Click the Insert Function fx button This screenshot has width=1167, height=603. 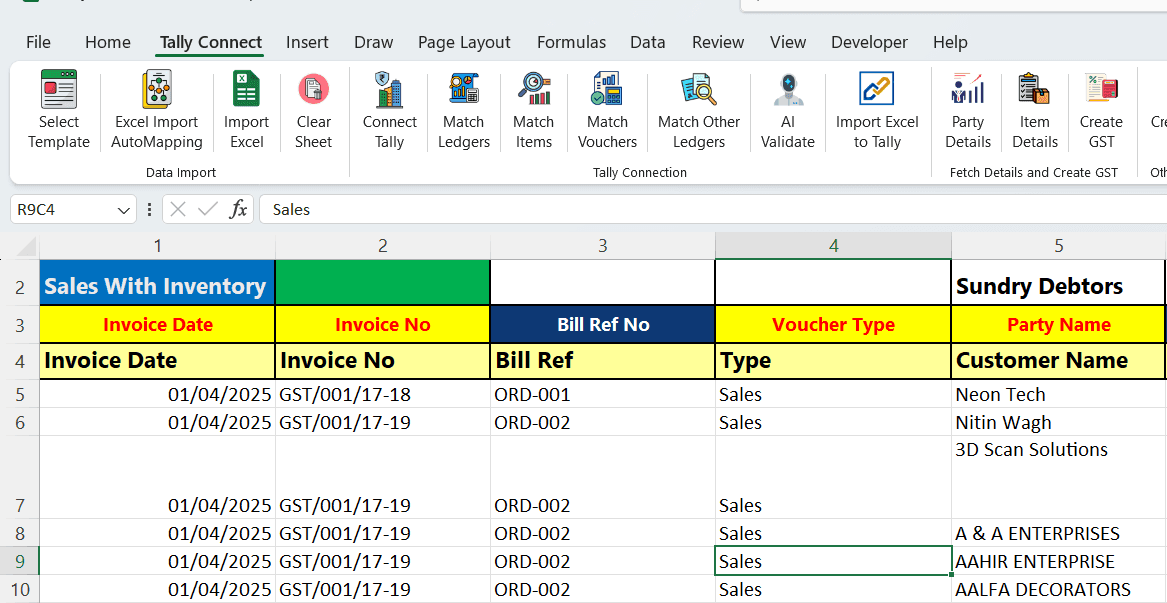point(239,209)
